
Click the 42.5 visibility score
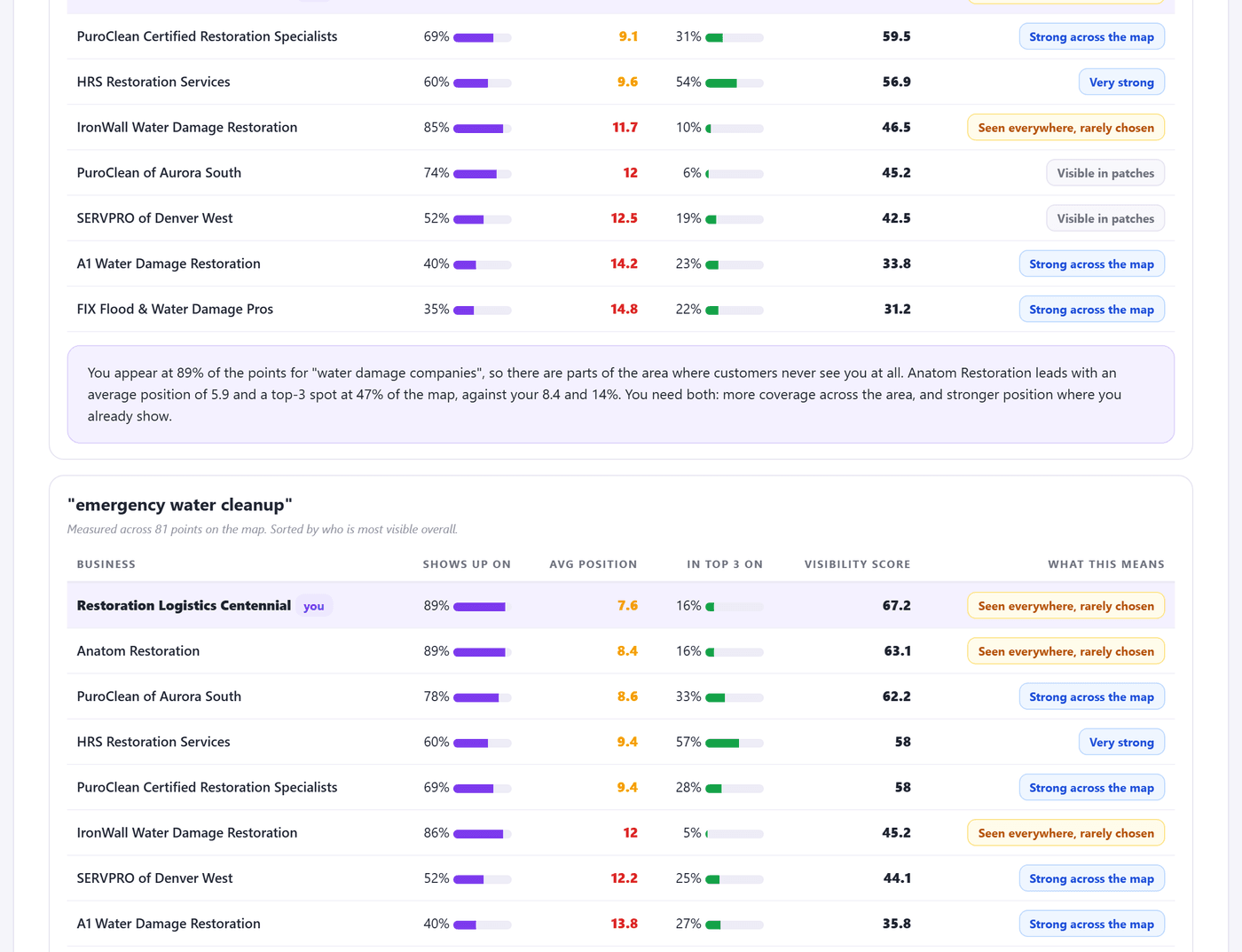896,218
